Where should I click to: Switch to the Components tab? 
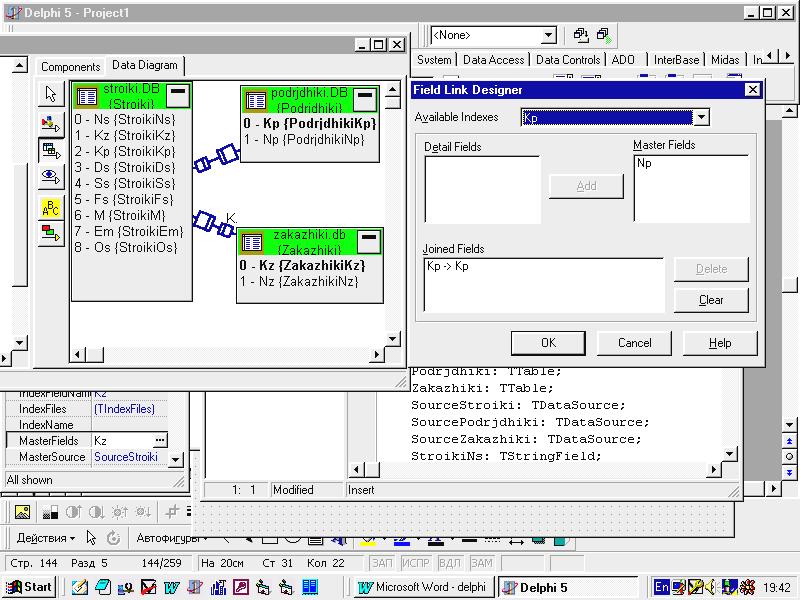click(70, 67)
